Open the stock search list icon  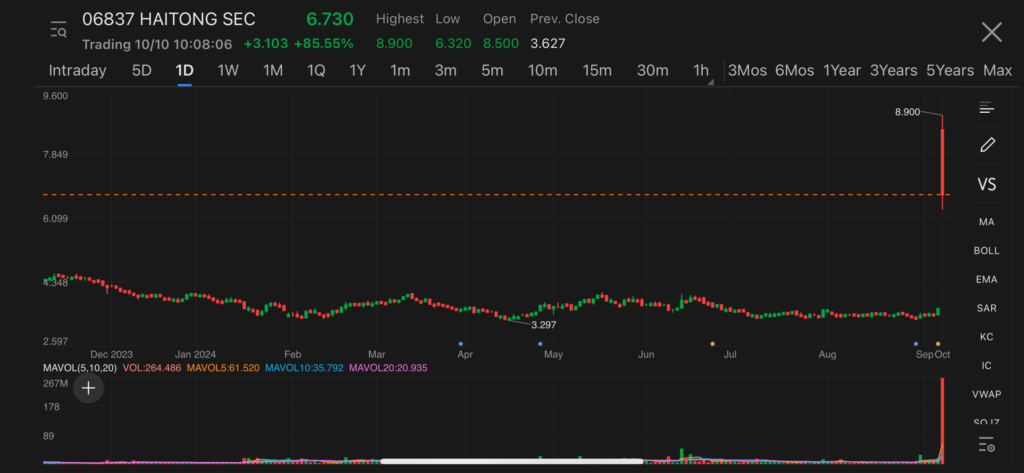(x=59, y=30)
